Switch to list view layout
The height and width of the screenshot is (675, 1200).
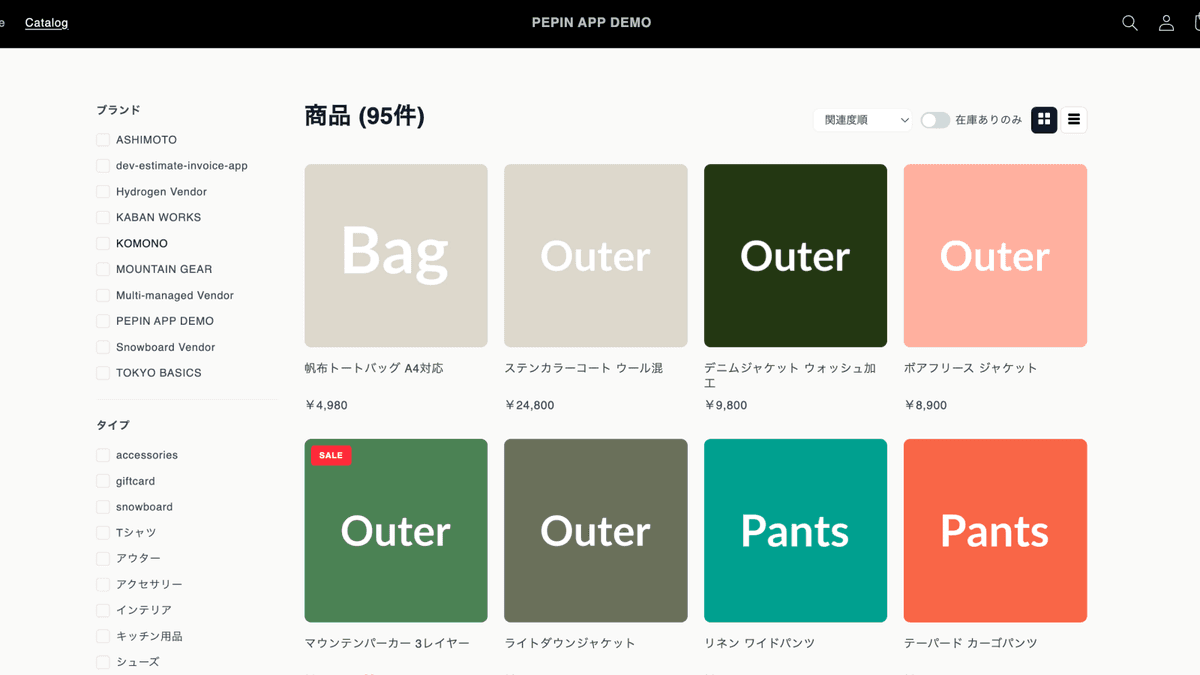tap(1073, 119)
